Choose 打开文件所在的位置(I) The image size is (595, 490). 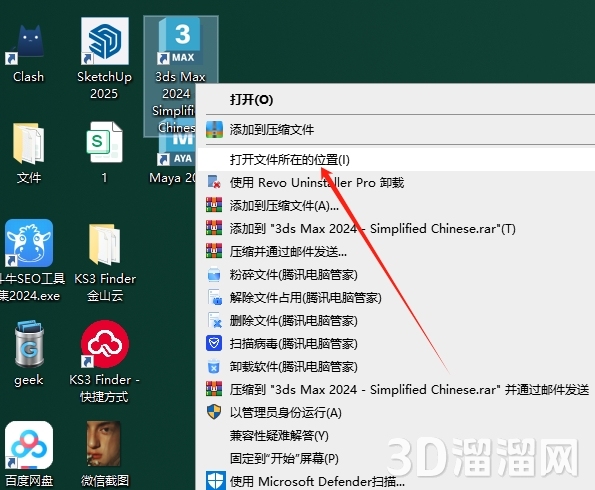point(396,160)
